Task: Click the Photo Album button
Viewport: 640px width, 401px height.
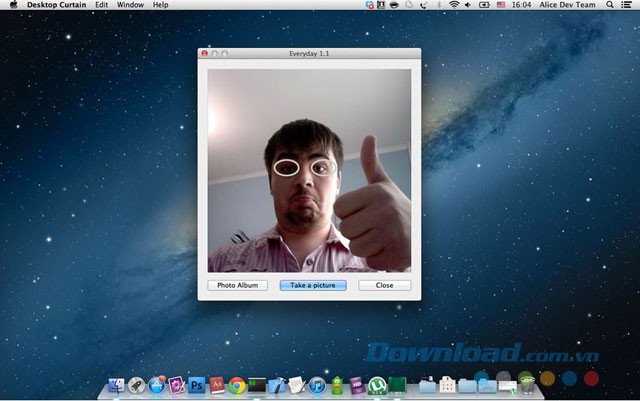Action: (237, 285)
